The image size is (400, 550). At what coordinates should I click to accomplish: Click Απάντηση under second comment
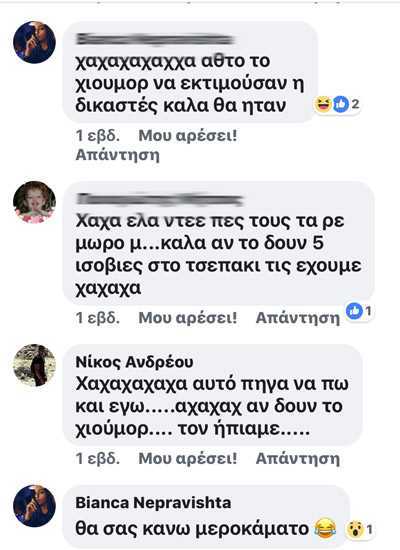click(x=298, y=318)
